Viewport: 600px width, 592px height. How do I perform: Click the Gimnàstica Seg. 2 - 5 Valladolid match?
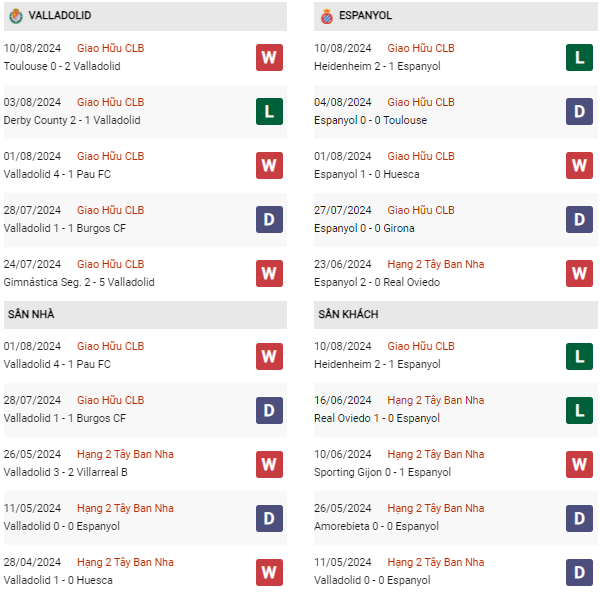point(79,282)
